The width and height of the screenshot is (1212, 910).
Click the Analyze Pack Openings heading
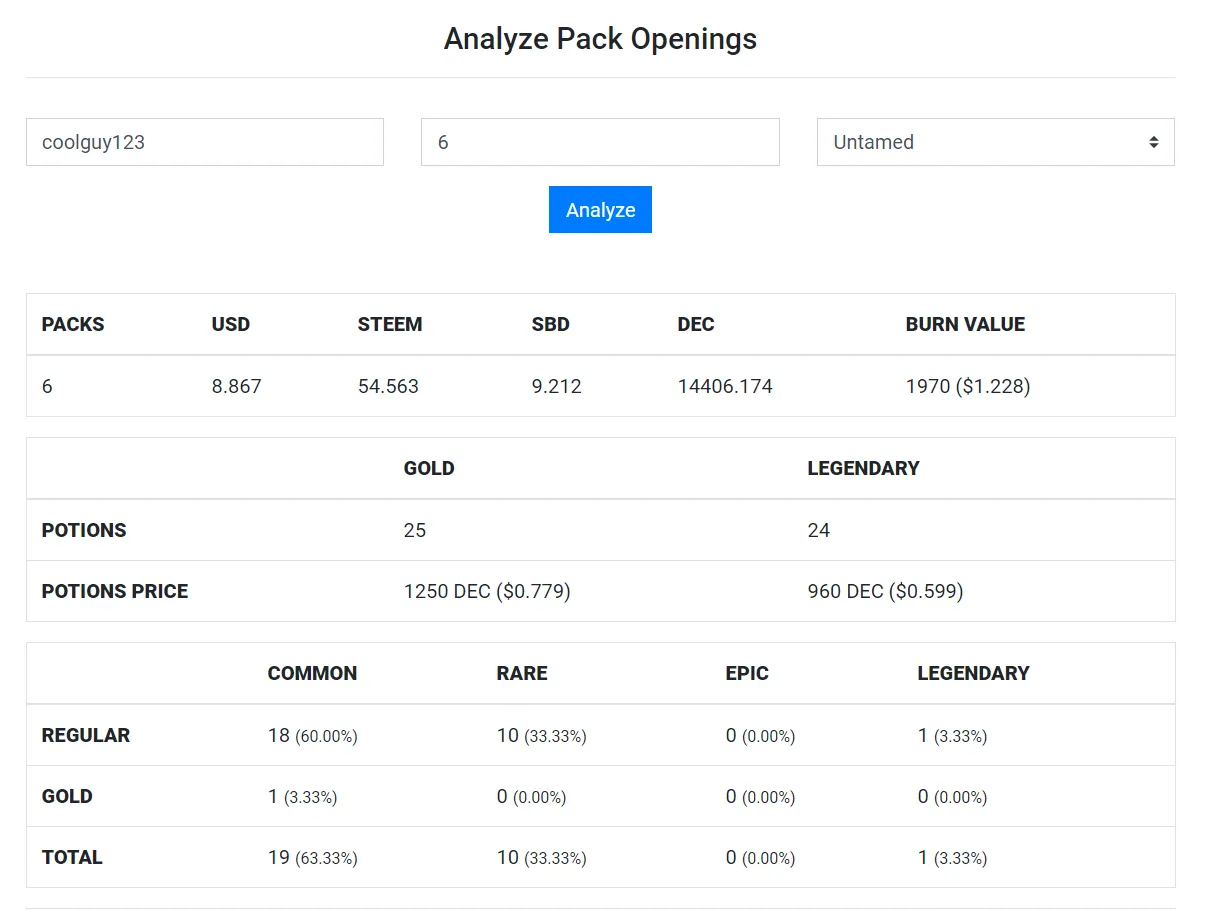click(600, 39)
